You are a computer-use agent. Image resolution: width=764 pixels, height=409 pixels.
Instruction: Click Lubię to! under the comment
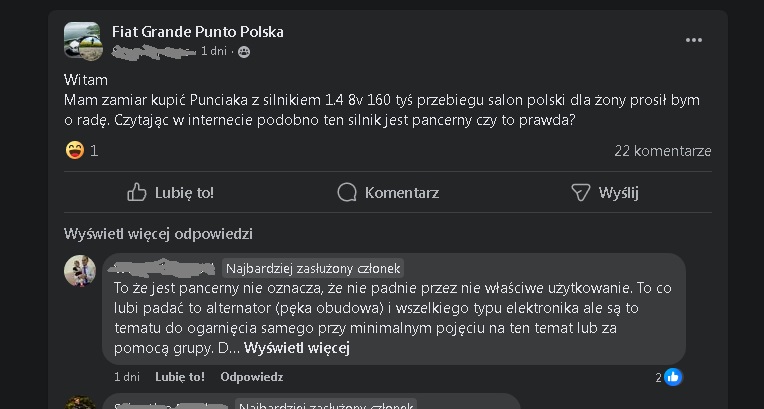(x=180, y=377)
